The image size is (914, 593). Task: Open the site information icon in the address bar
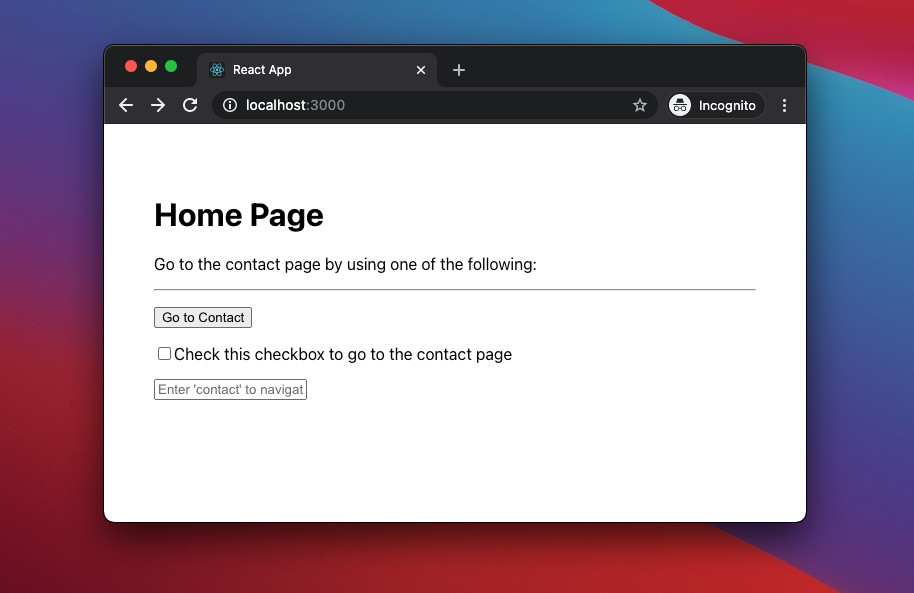(x=230, y=105)
